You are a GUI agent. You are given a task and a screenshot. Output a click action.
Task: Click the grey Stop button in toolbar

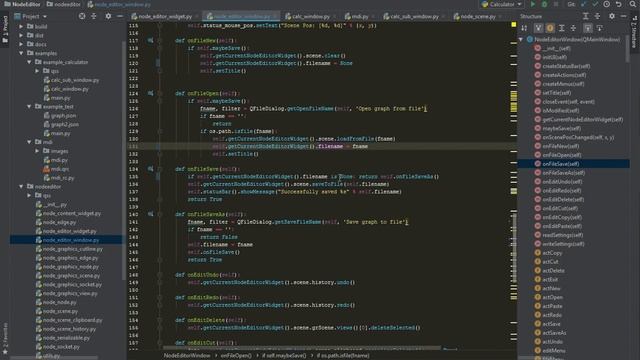point(556,4)
